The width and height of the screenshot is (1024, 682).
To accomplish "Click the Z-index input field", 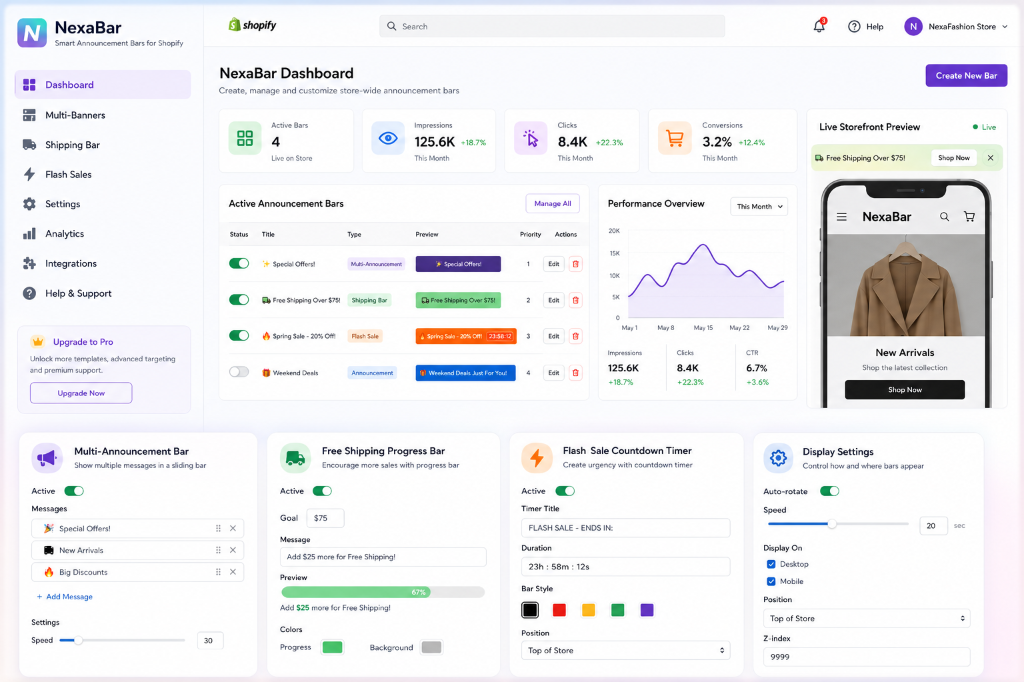I will 867,657.
